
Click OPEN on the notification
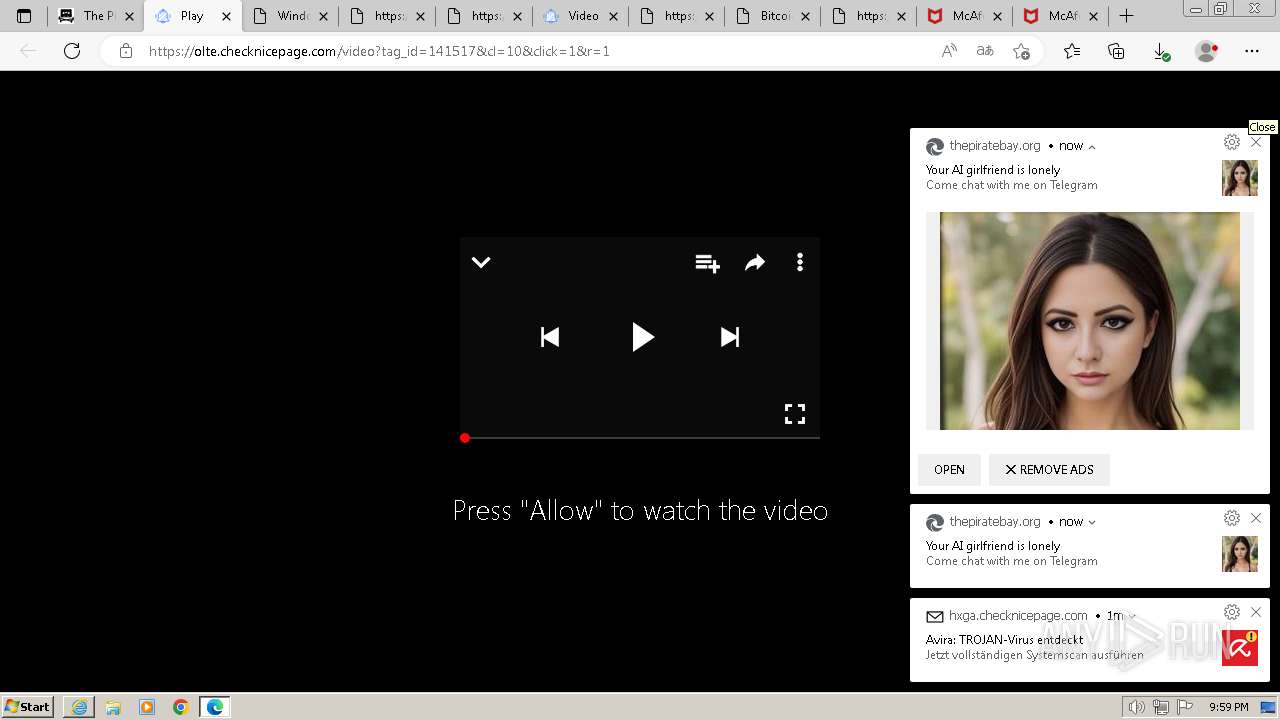tap(949, 469)
